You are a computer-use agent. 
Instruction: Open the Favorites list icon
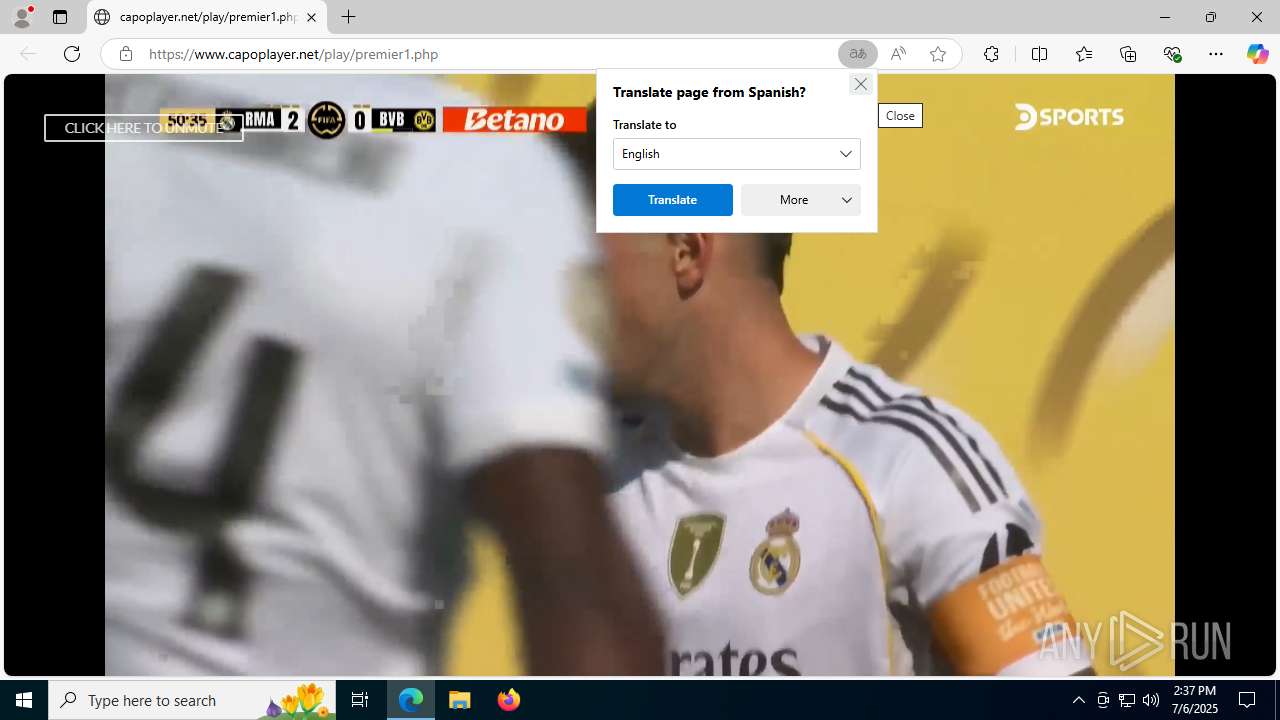pyautogui.click(x=1084, y=54)
